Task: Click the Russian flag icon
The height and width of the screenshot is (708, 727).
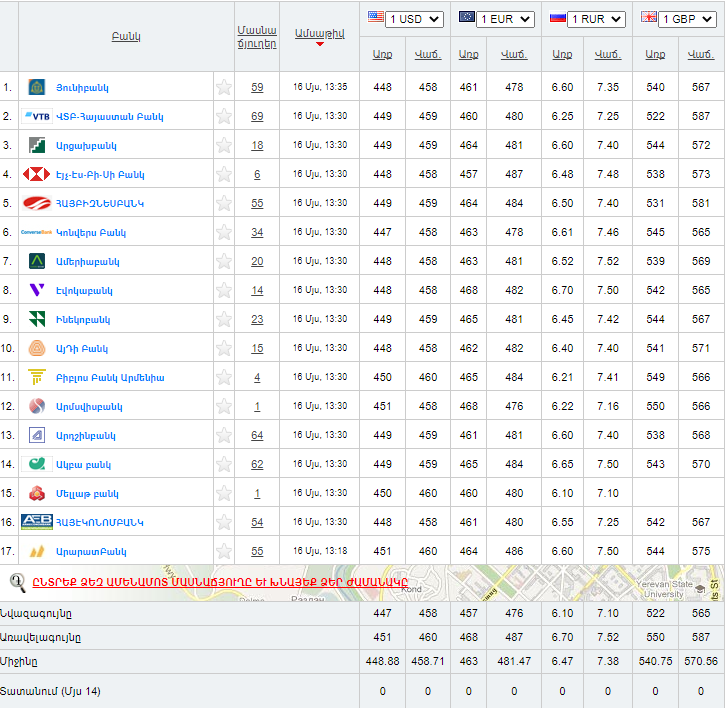Action: pos(558,18)
